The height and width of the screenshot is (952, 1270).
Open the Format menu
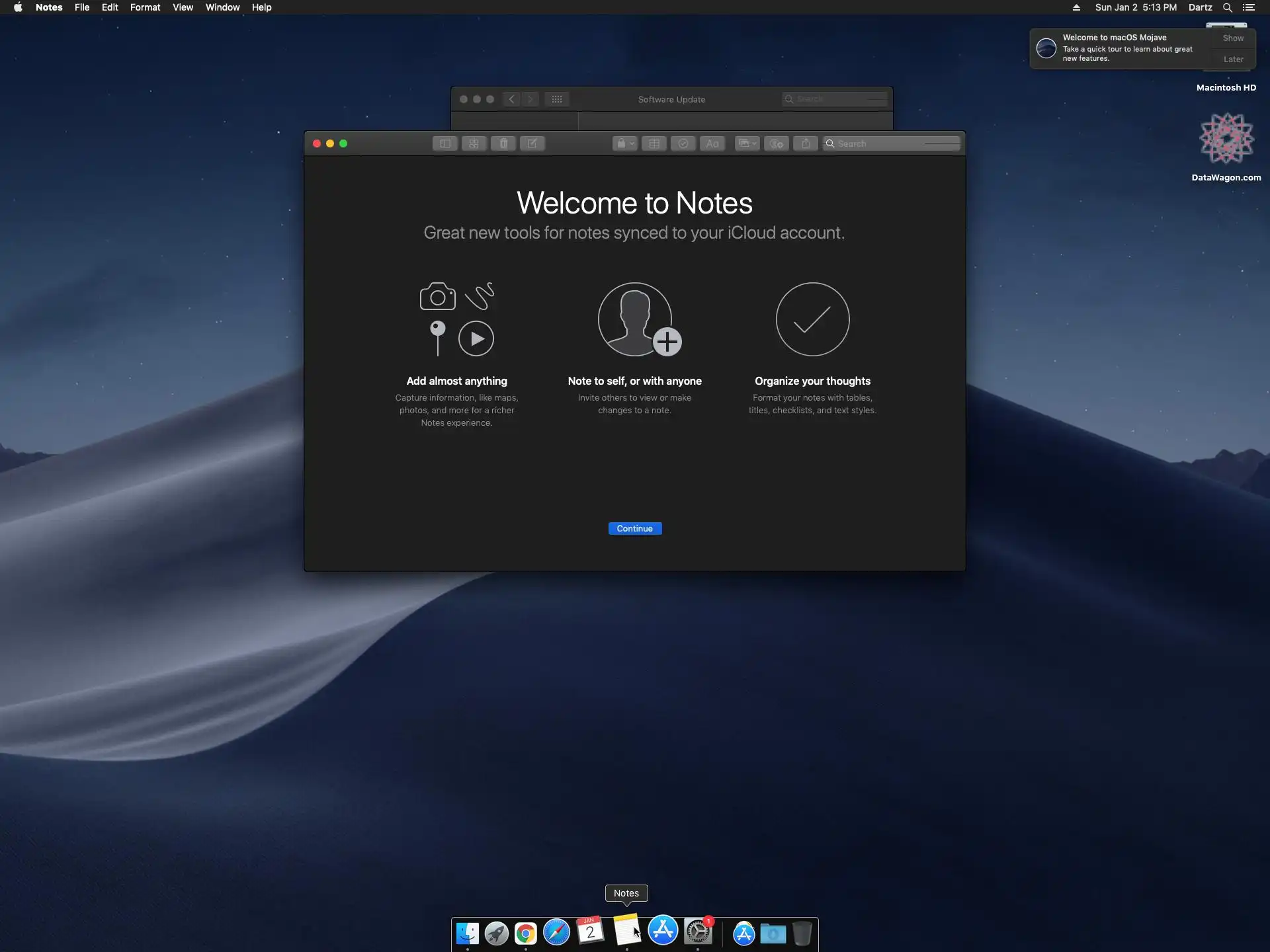(145, 7)
